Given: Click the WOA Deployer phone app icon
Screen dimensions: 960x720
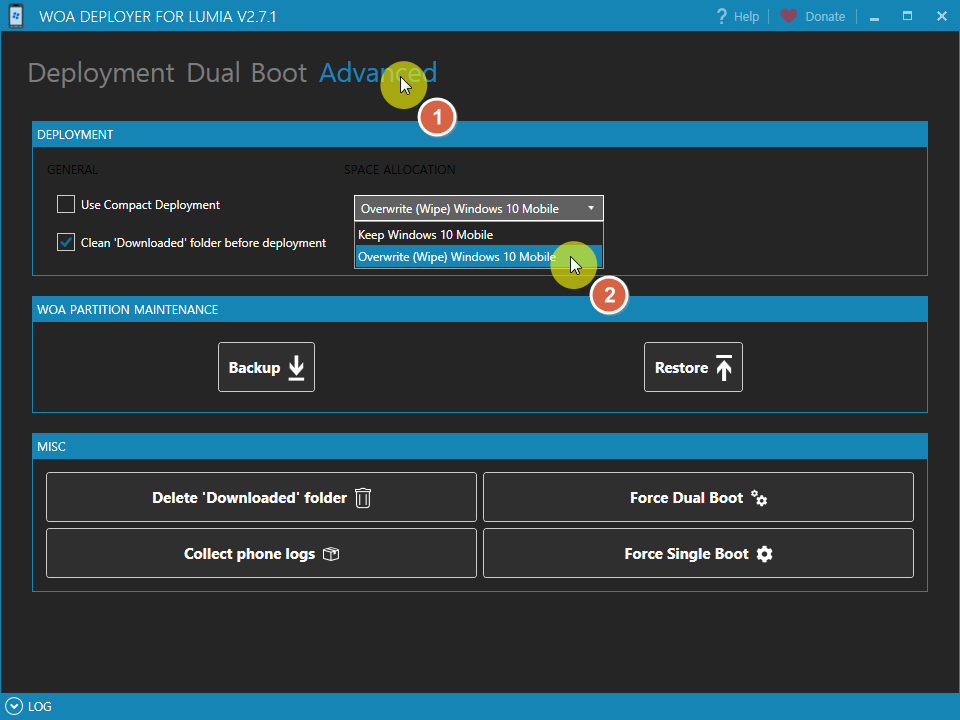Looking at the screenshot, I should 16,16.
